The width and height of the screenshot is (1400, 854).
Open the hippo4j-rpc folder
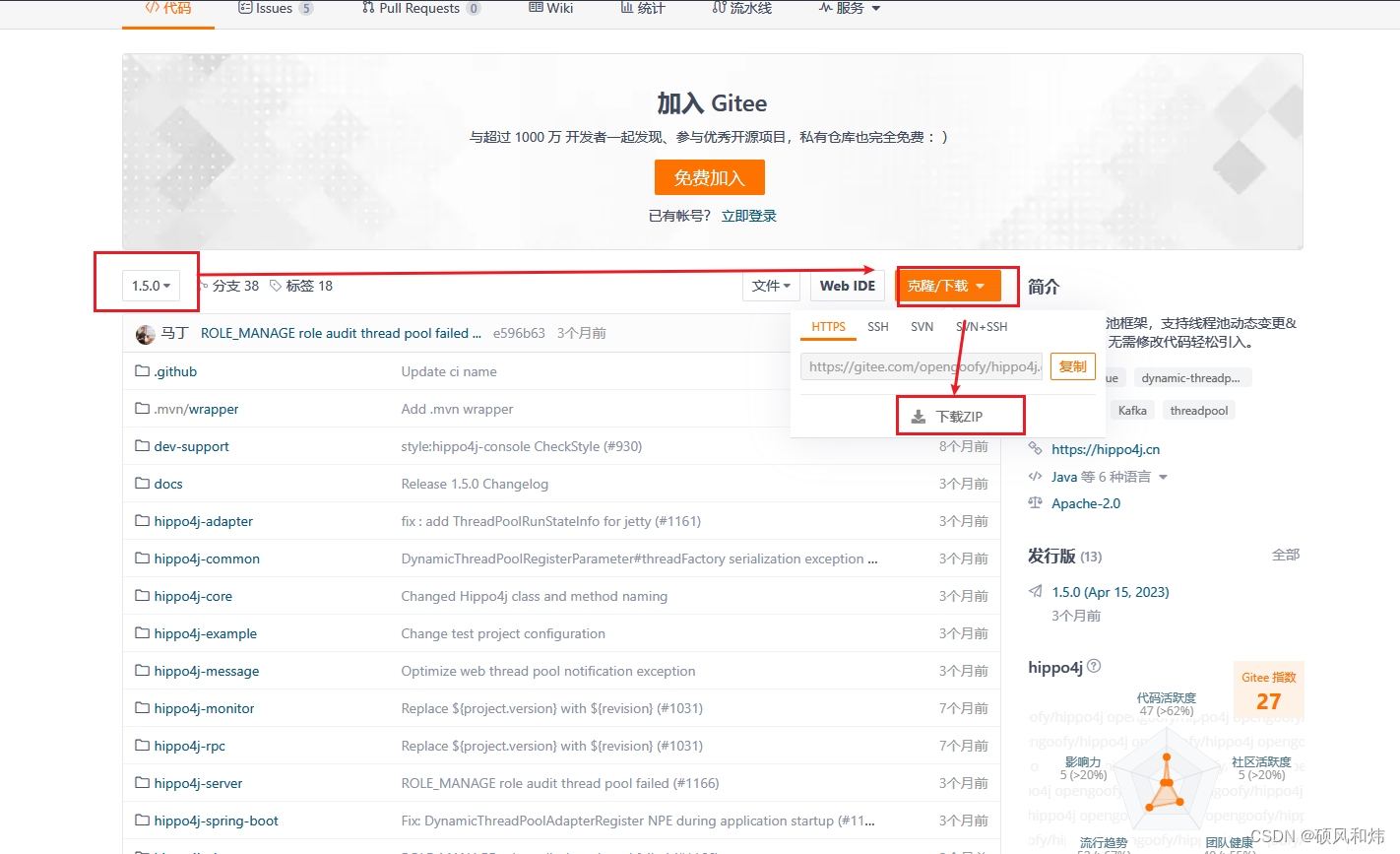pos(189,746)
